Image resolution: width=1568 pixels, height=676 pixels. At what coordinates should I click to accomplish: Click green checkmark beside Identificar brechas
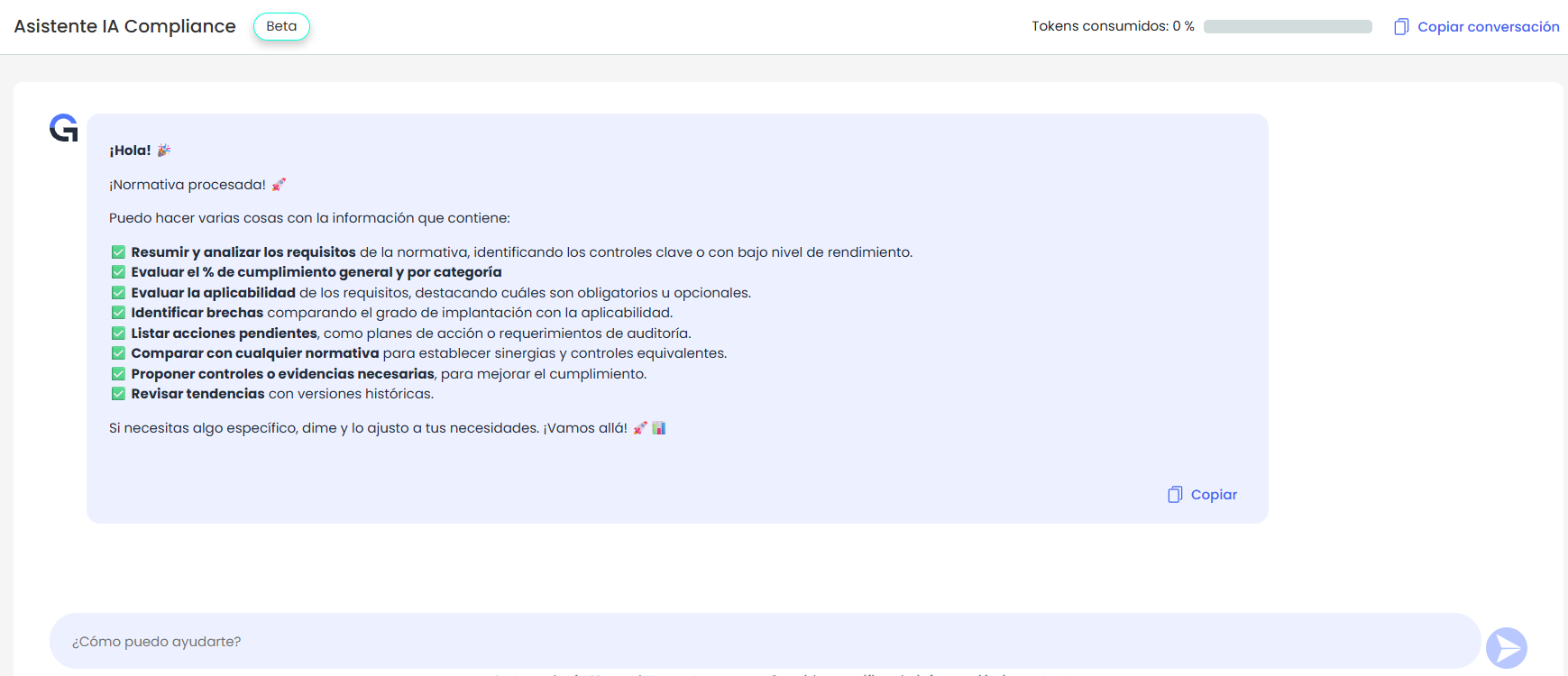click(x=118, y=313)
